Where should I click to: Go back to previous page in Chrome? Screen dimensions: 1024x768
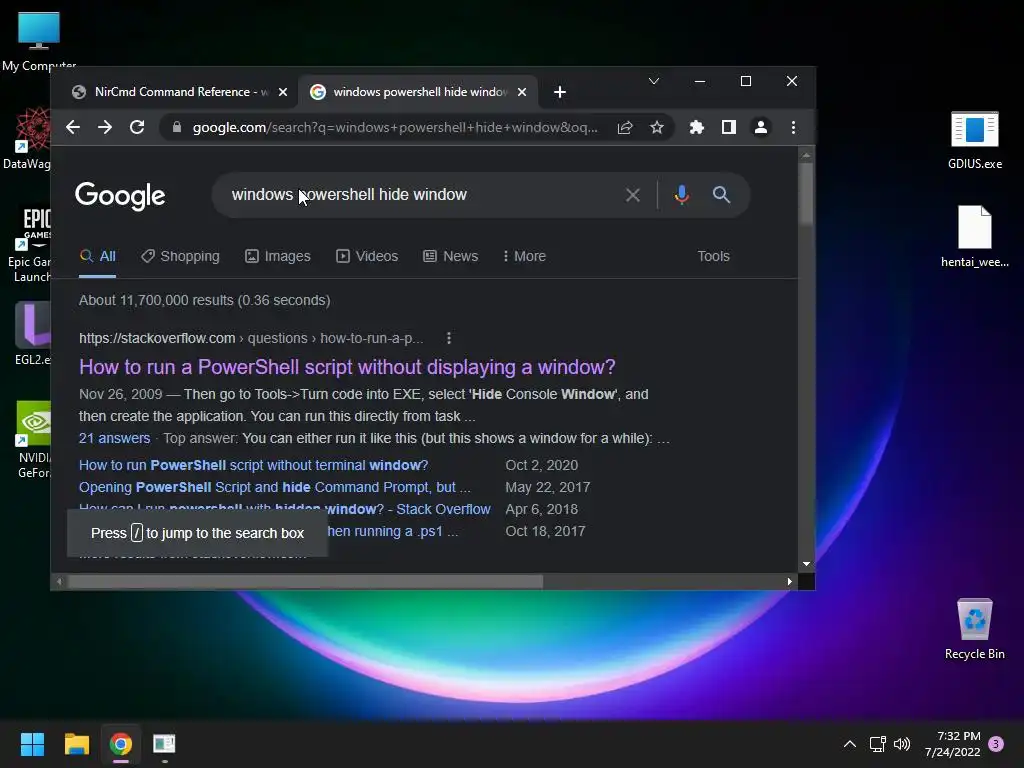[x=73, y=127]
